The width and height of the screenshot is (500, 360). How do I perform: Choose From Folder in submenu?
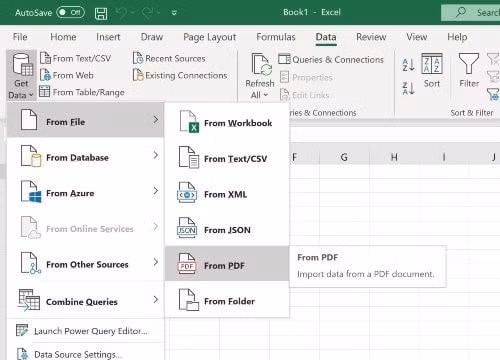point(227,300)
